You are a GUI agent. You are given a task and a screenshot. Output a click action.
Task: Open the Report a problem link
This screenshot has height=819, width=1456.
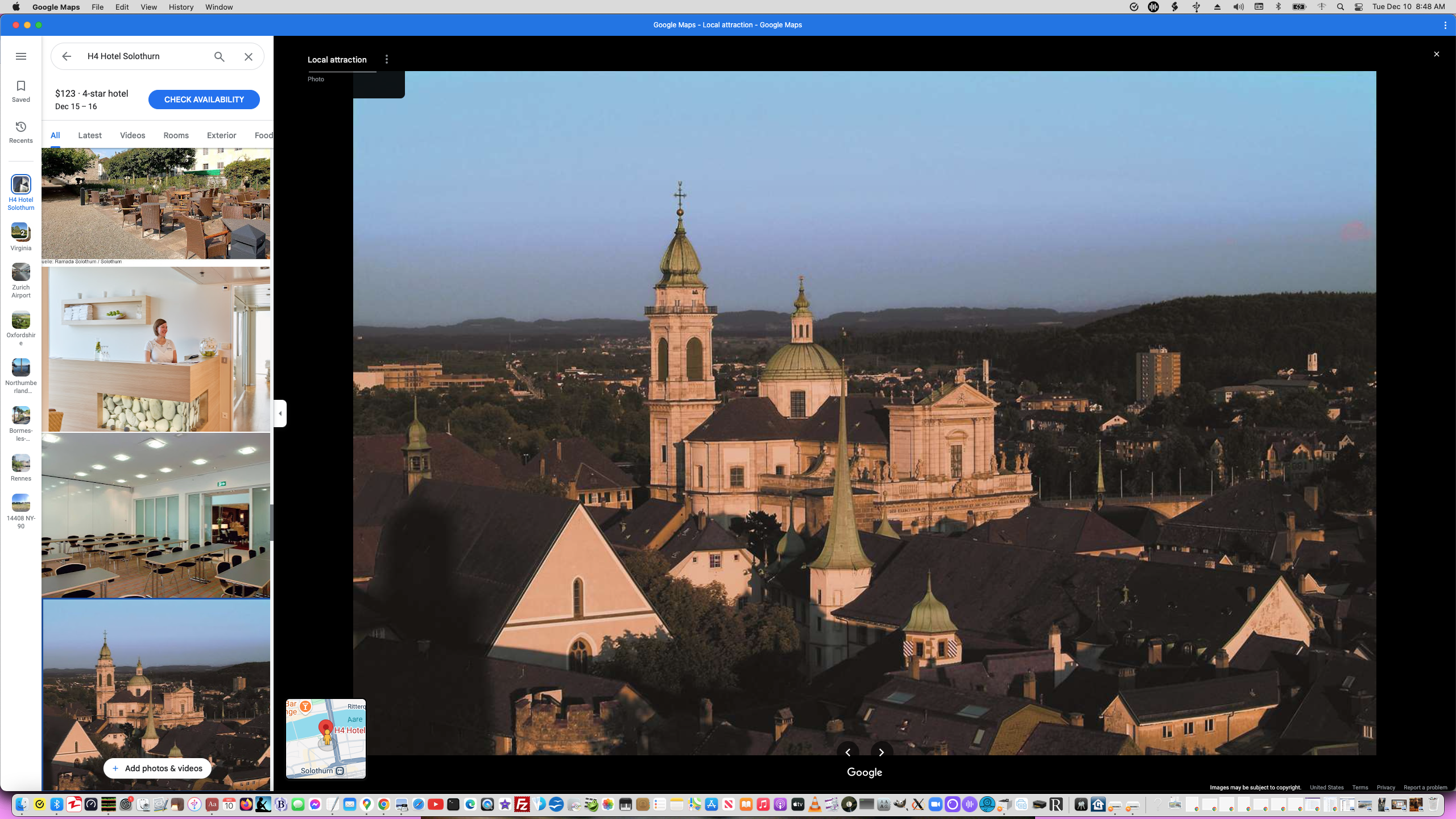pyautogui.click(x=1426, y=788)
